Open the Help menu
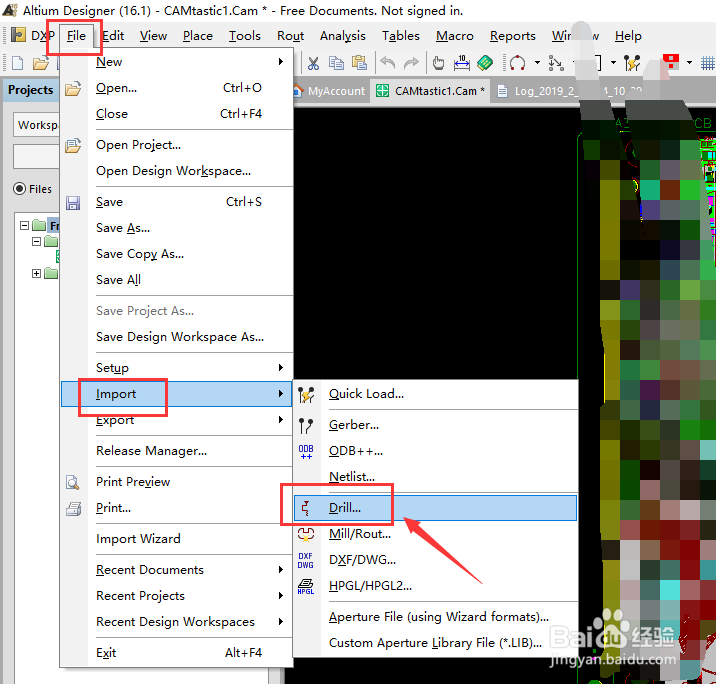 click(628, 36)
